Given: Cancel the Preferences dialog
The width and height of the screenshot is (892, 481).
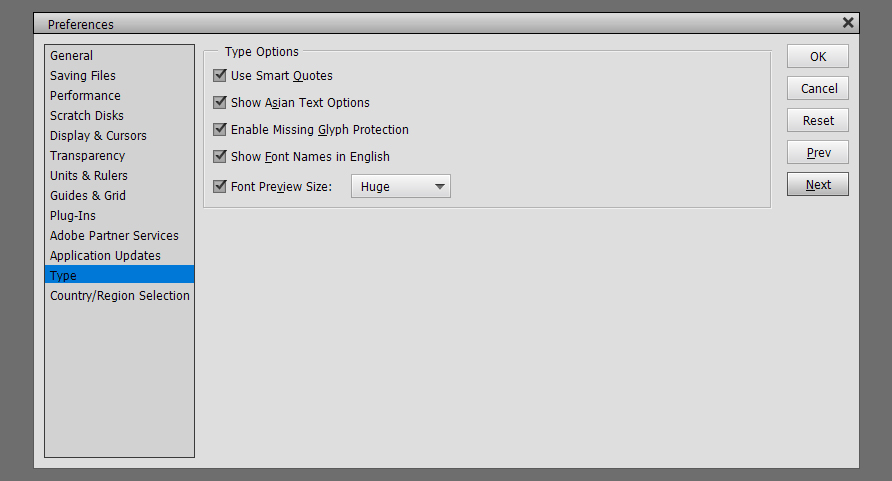Looking at the screenshot, I should (817, 88).
